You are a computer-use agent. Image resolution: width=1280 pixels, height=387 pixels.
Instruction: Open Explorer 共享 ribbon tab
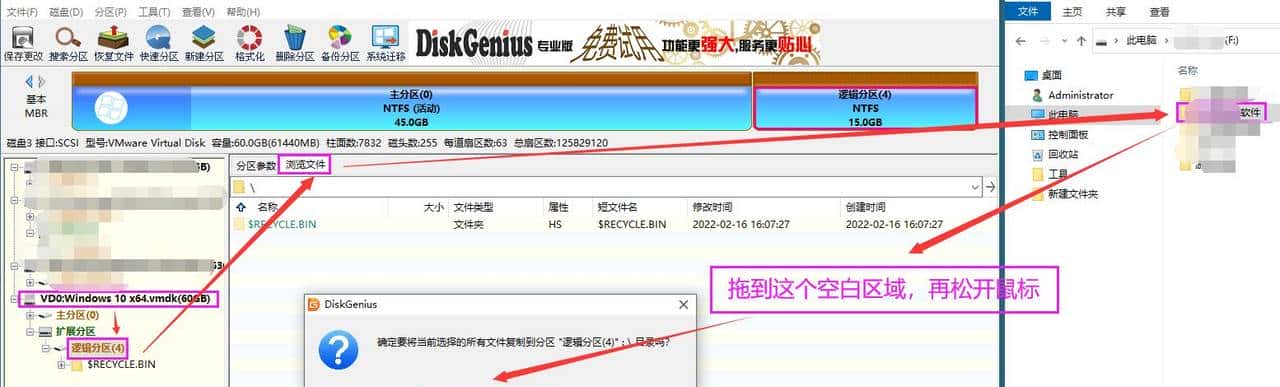coord(1116,12)
